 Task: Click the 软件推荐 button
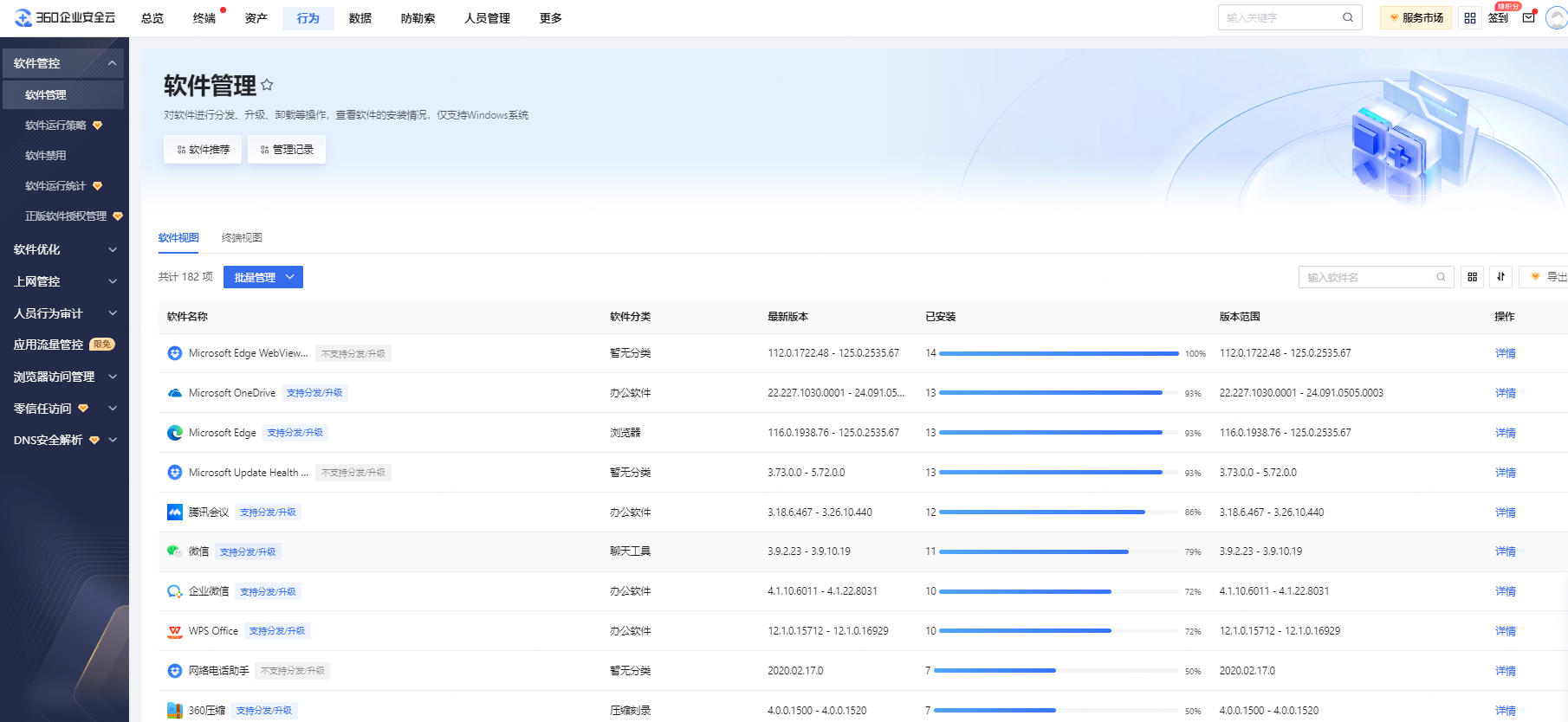[203, 150]
